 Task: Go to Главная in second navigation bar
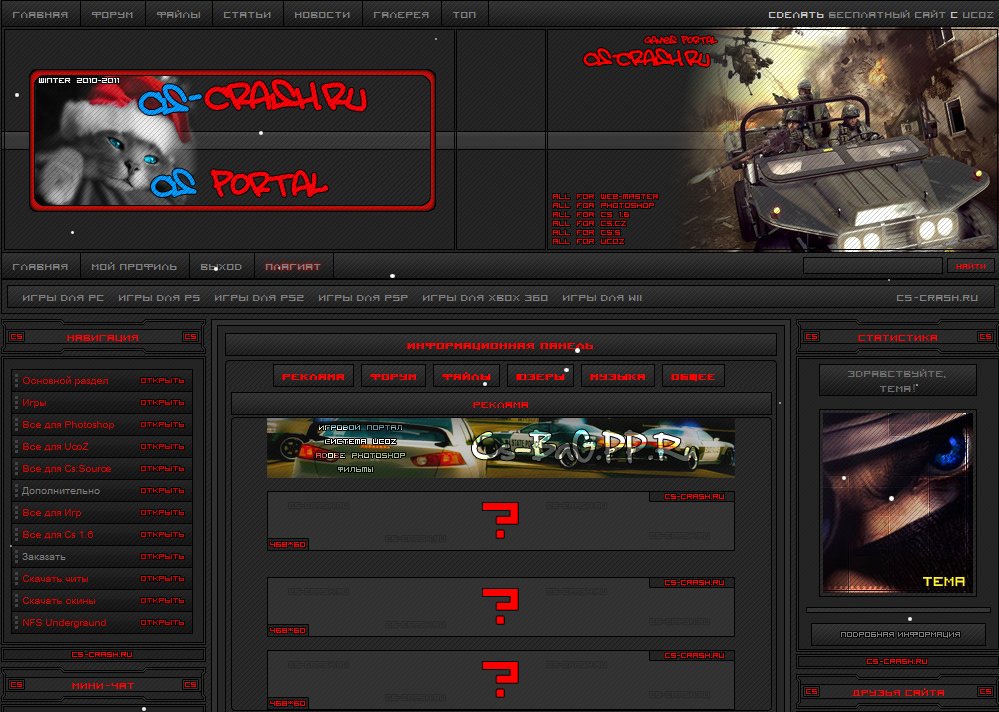pyautogui.click(x=40, y=266)
